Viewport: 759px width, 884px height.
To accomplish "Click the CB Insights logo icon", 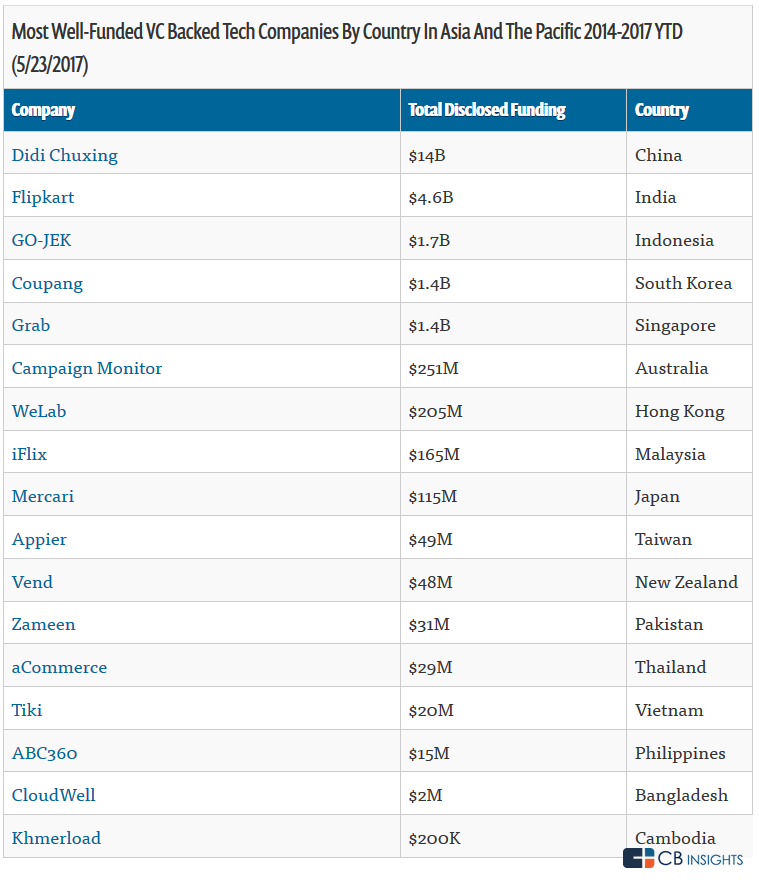I will click(x=638, y=859).
